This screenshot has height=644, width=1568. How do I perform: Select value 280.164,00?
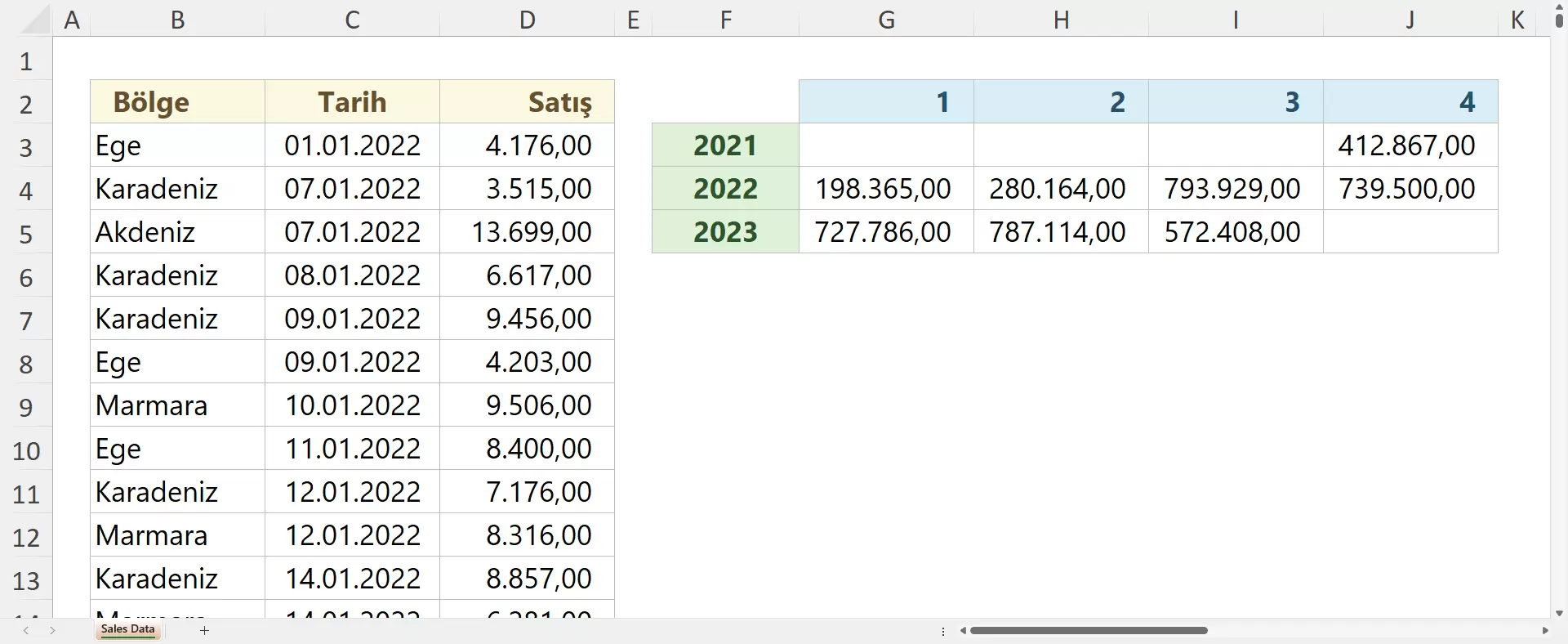pyautogui.click(x=1061, y=188)
